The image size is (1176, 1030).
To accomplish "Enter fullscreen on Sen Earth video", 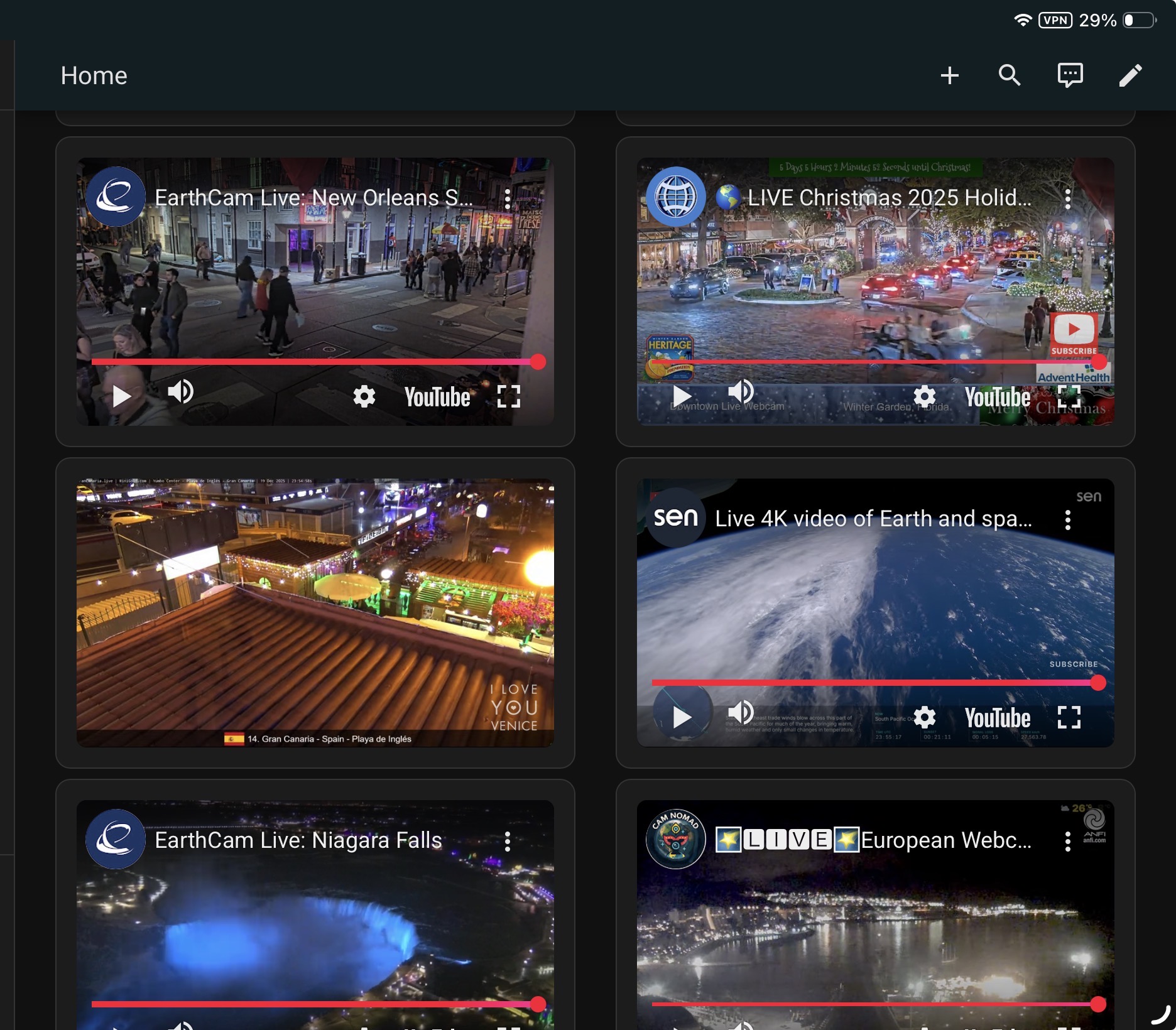I will [x=1069, y=717].
